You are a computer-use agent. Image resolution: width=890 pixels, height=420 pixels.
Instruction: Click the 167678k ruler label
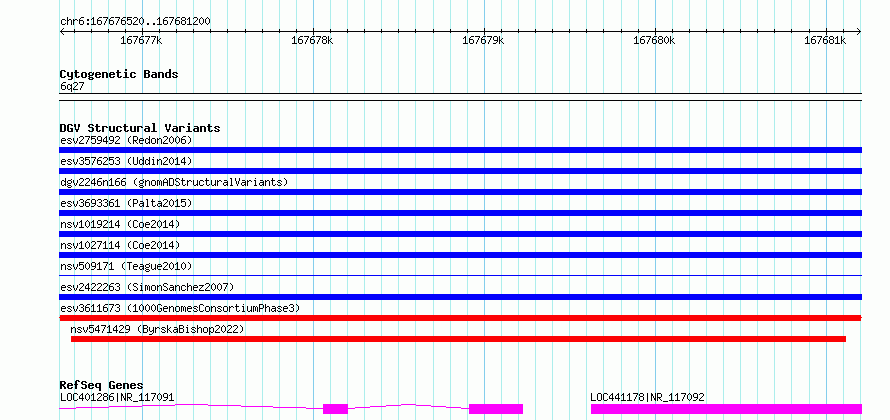pyautogui.click(x=312, y=41)
